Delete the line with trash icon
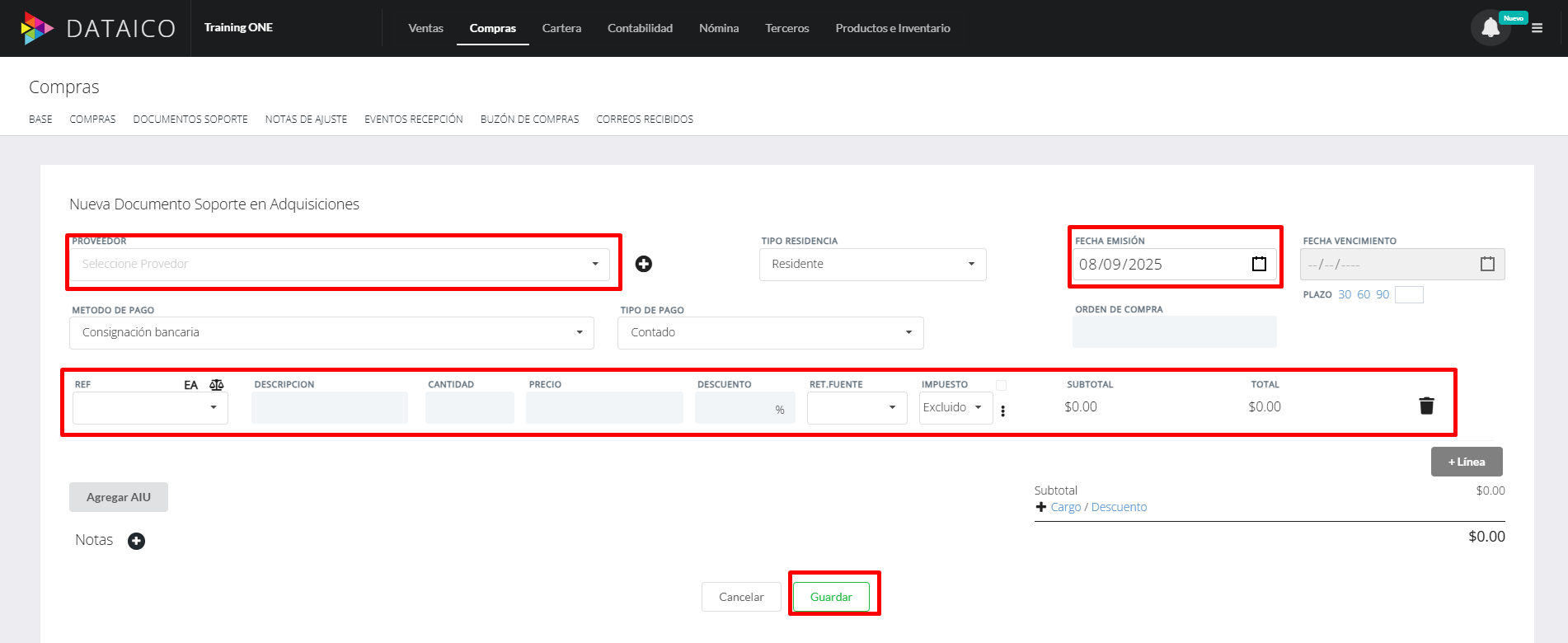 tap(1426, 406)
